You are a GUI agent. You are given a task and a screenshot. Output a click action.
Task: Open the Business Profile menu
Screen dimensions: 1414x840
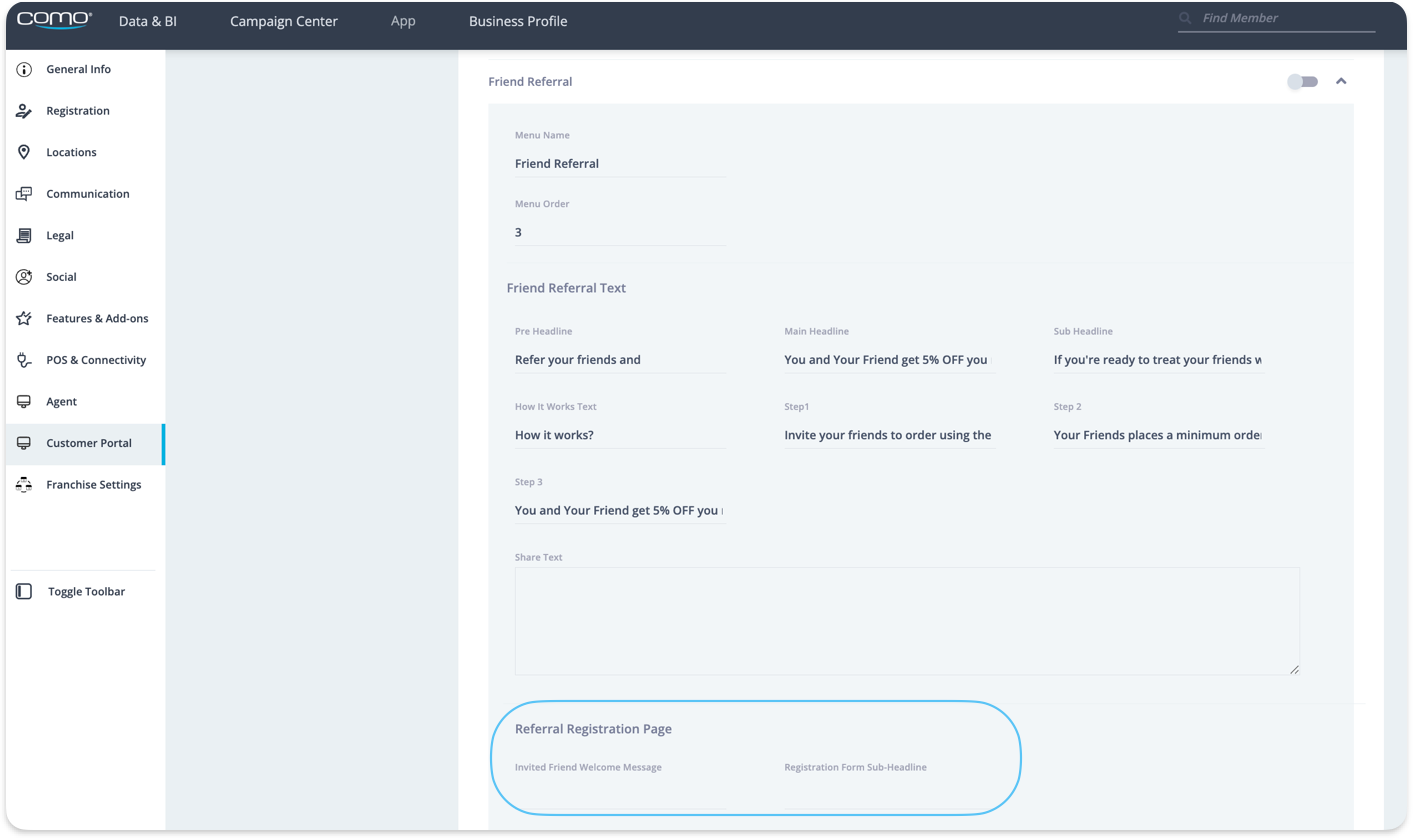518,21
